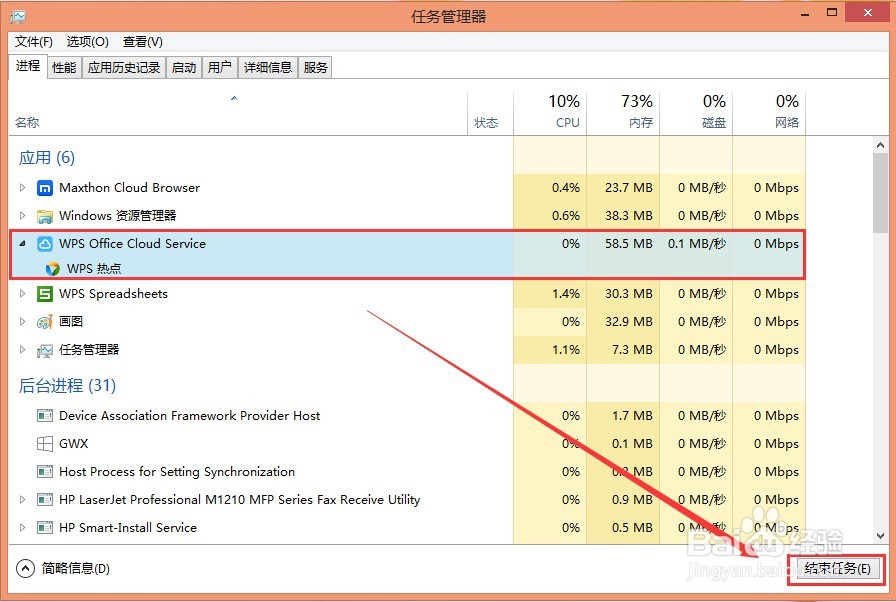Click the 后台进程 (31) group heading
Image resolution: width=896 pixels, height=602 pixels.
67,386
